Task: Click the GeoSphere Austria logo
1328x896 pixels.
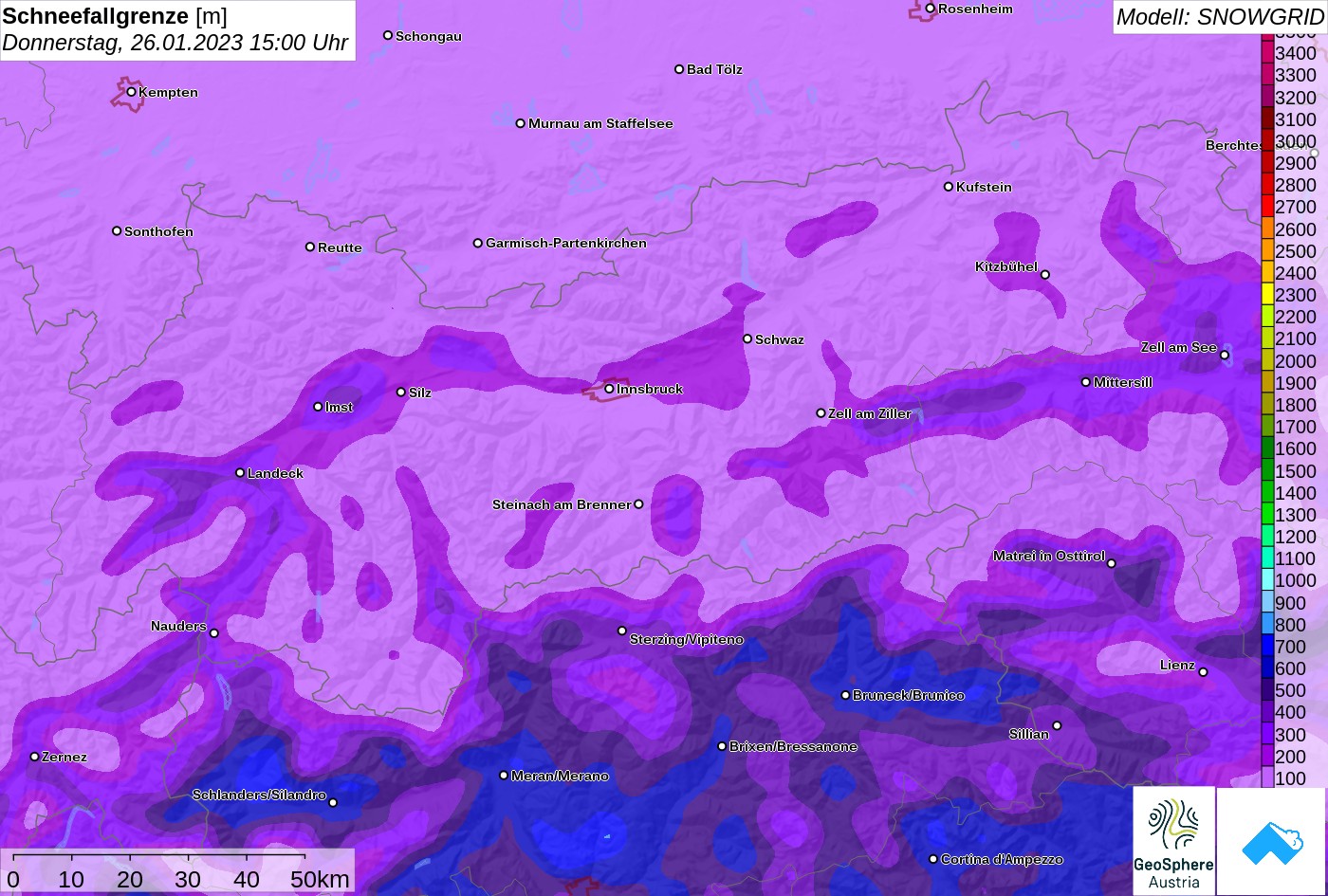Action: tap(1173, 841)
